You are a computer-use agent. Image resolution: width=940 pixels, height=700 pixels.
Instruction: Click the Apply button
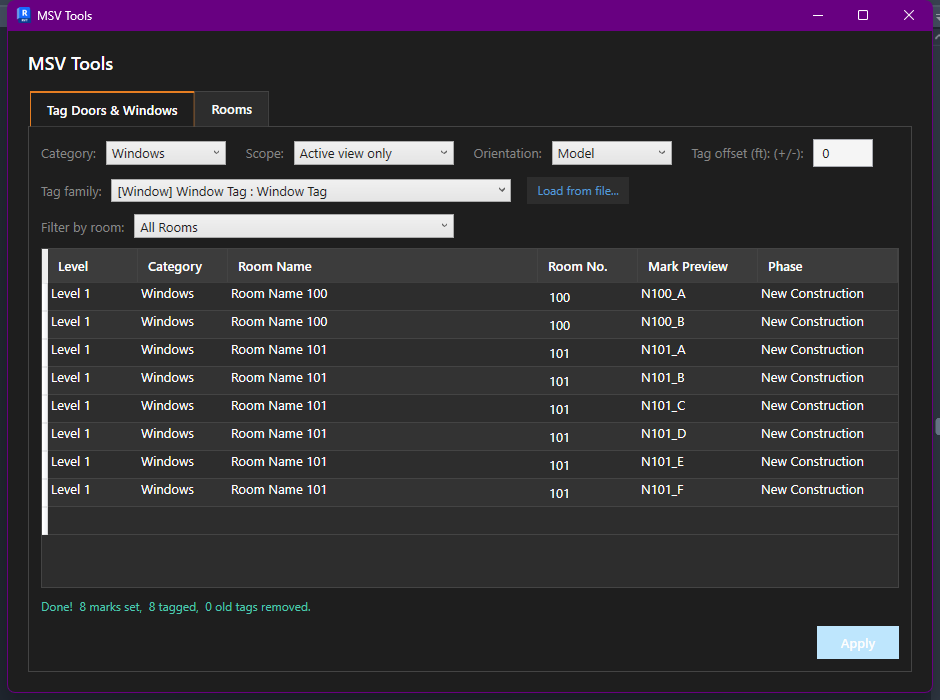pos(857,643)
